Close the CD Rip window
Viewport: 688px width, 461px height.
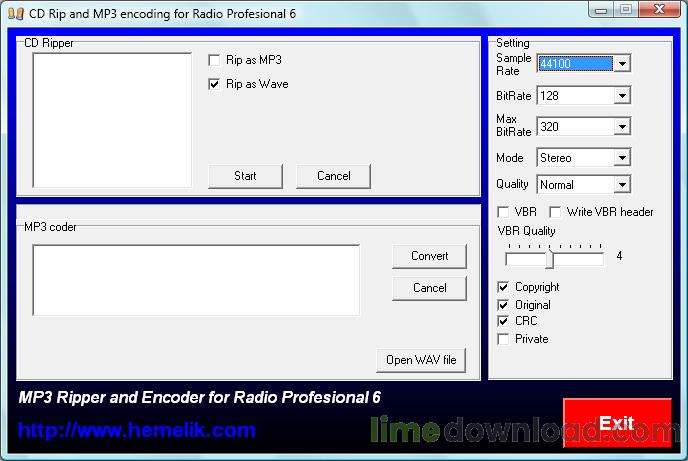[659, 9]
